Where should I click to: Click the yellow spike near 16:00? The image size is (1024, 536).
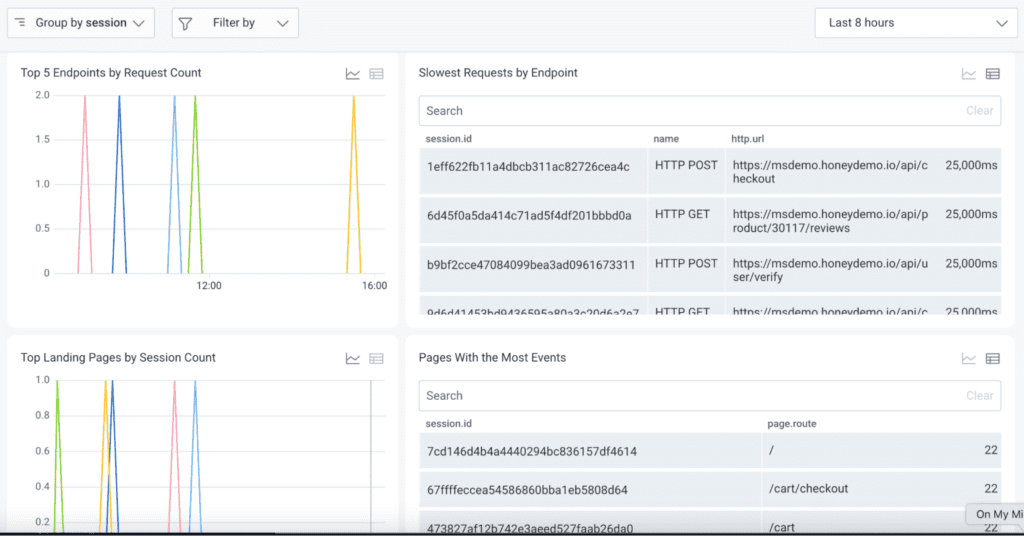(354, 180)
